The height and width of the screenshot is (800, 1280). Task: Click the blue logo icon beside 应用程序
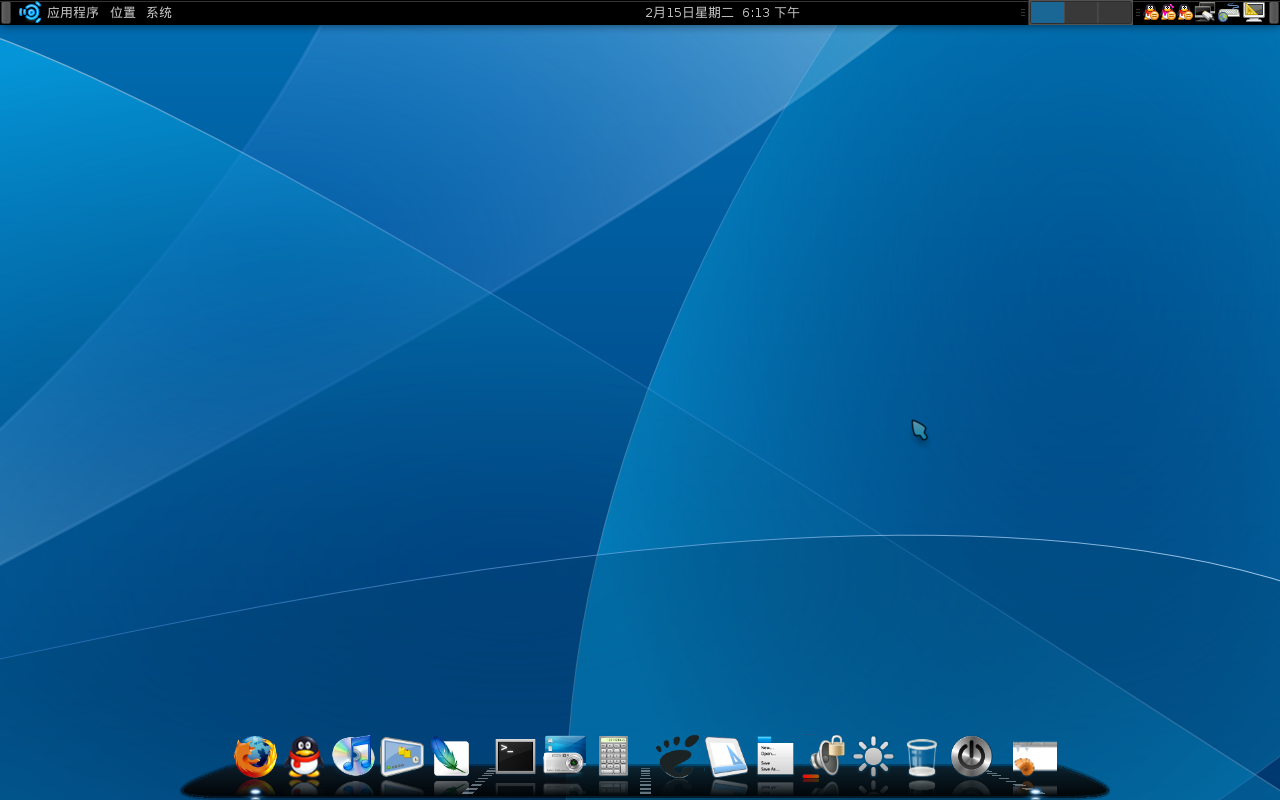tap(30, 12)
